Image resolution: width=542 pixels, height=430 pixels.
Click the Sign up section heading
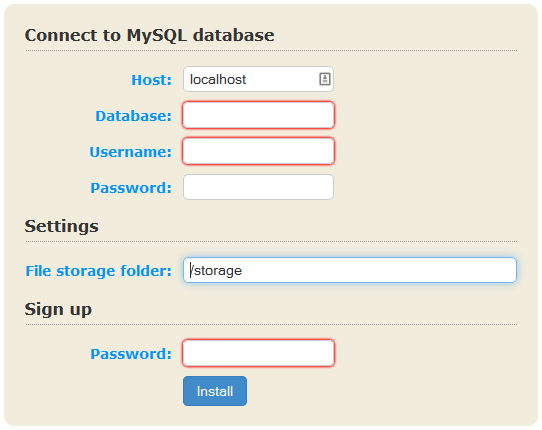coord(58,309)
